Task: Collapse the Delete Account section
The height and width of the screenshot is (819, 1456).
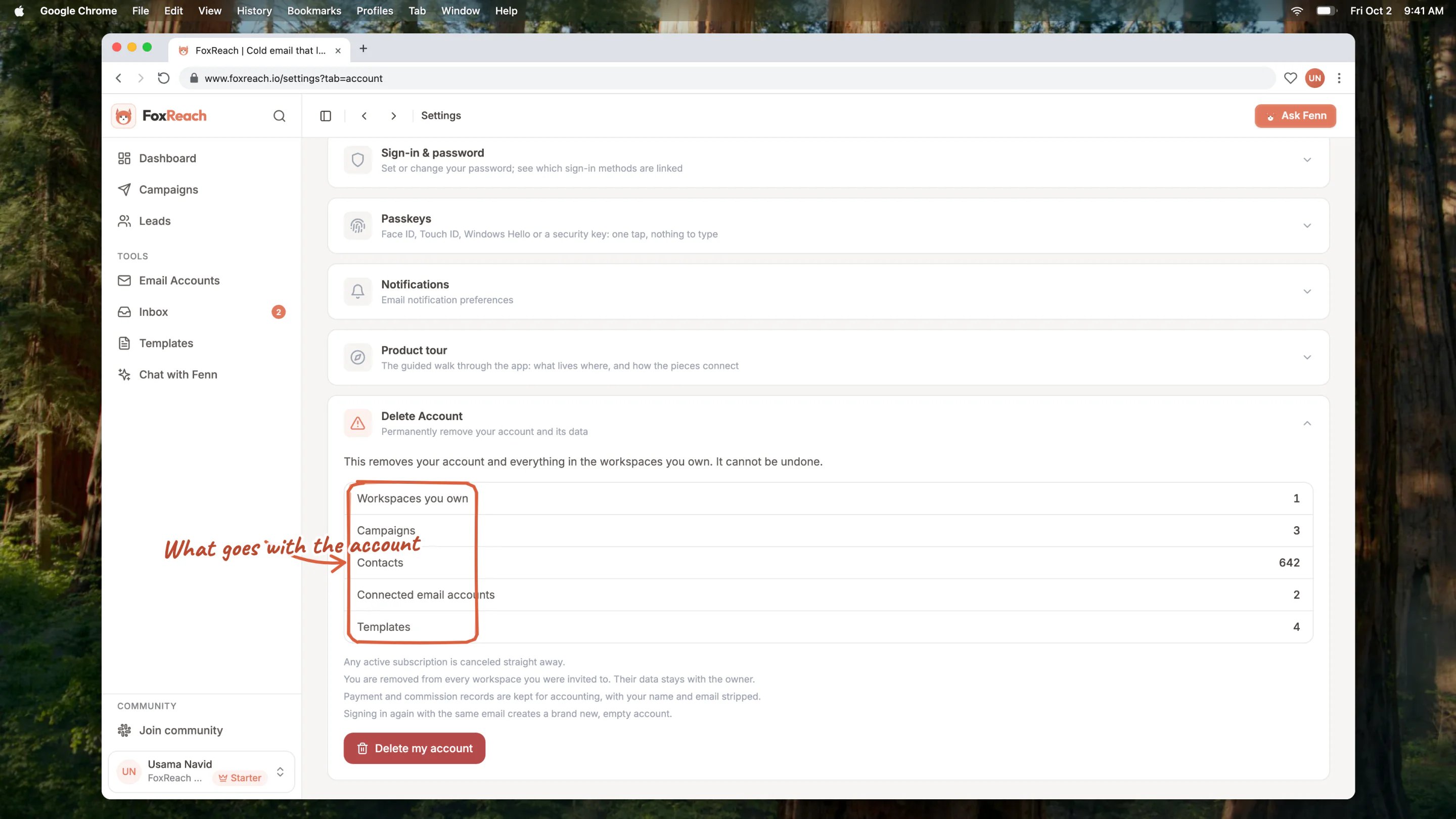Action: (x=1307, y=423)
